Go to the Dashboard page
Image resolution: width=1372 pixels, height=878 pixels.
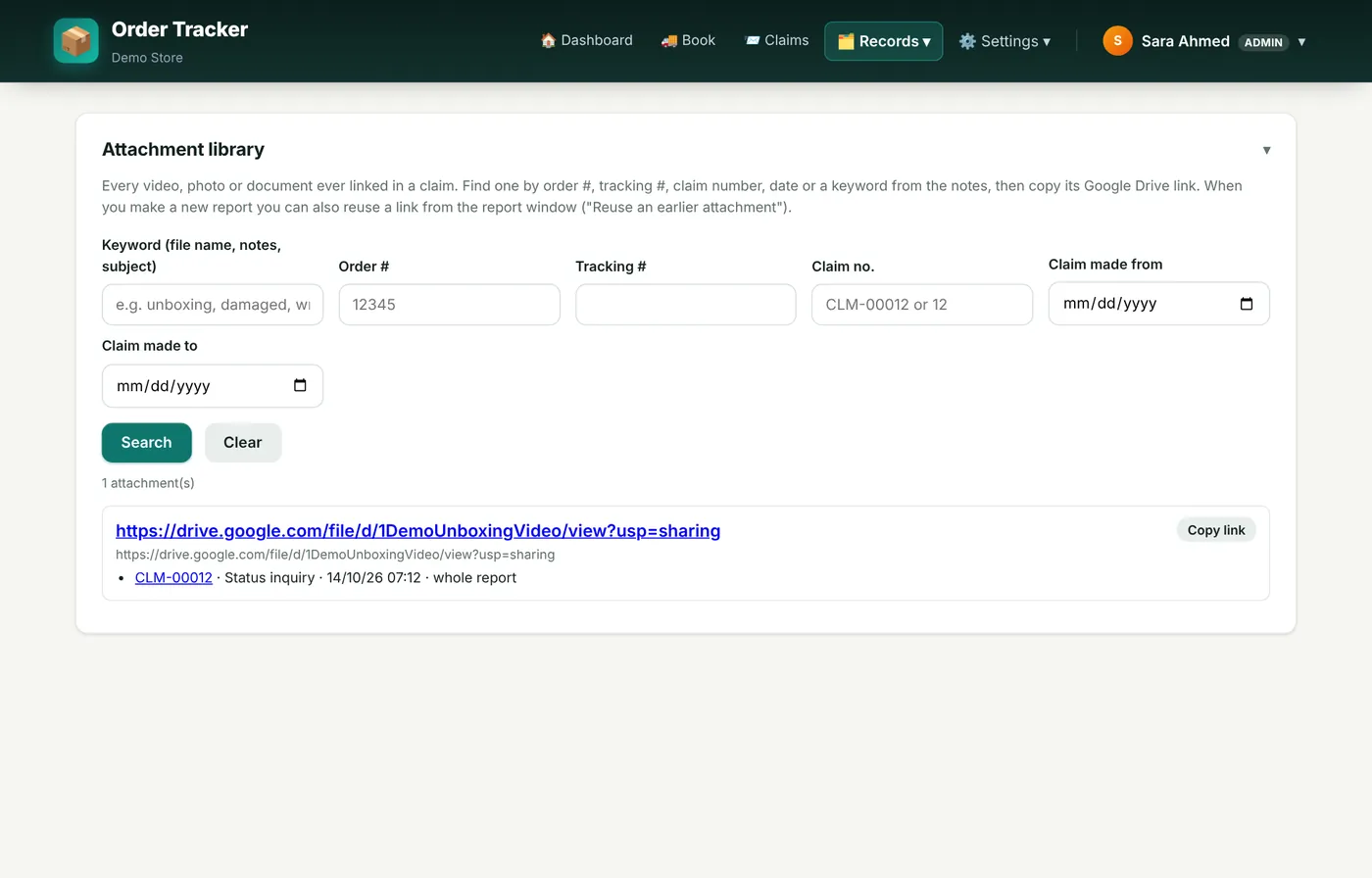586,40
